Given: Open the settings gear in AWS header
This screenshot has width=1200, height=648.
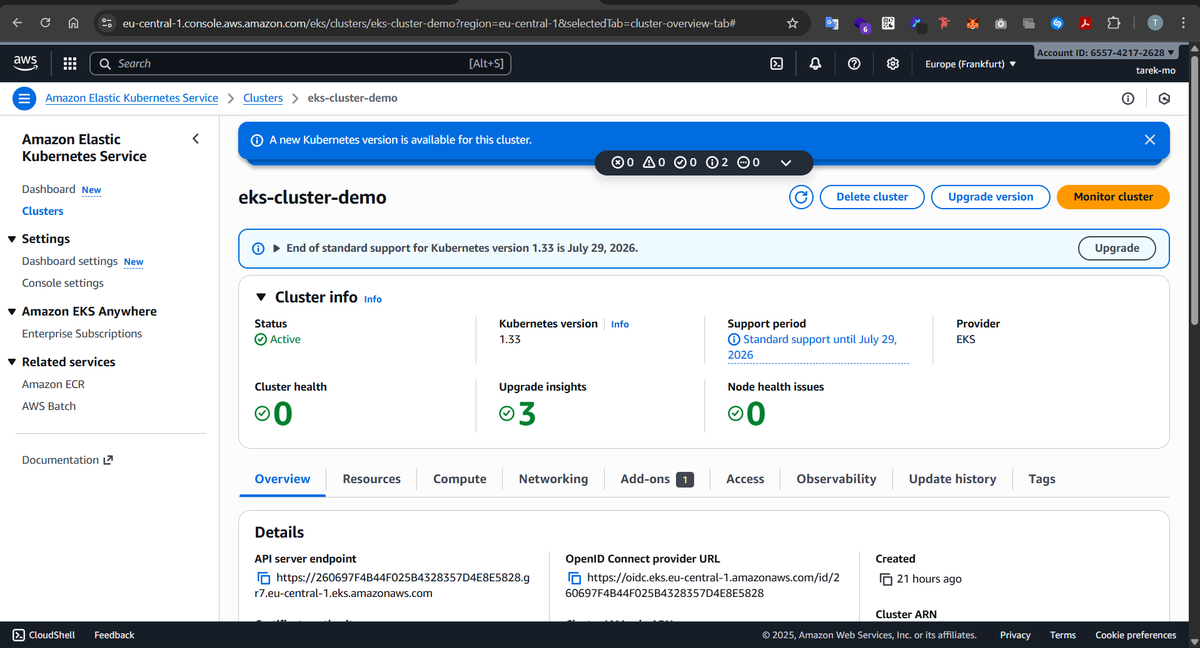Looking at the screenshot, I should (893, 63).
